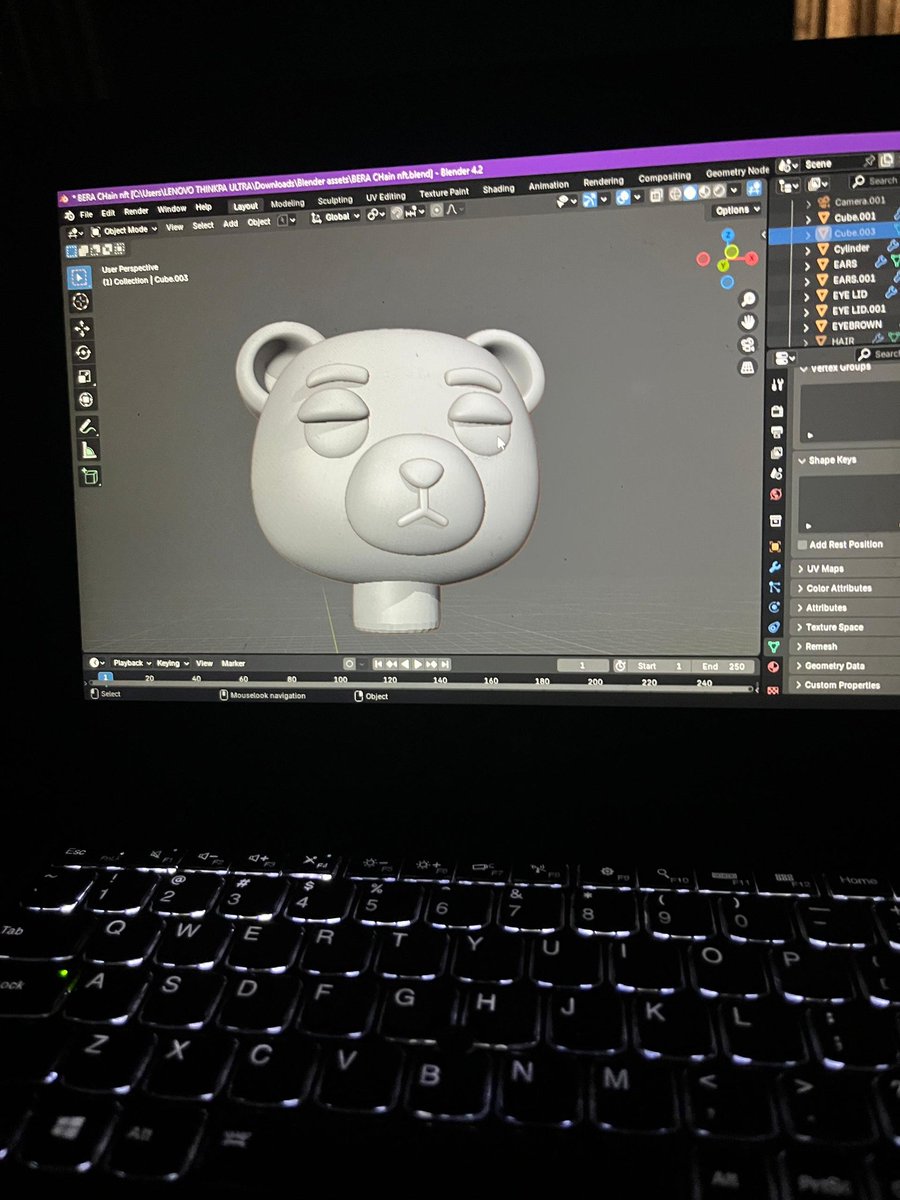
Task: Open the Particles properties tab
Action: 775,587
